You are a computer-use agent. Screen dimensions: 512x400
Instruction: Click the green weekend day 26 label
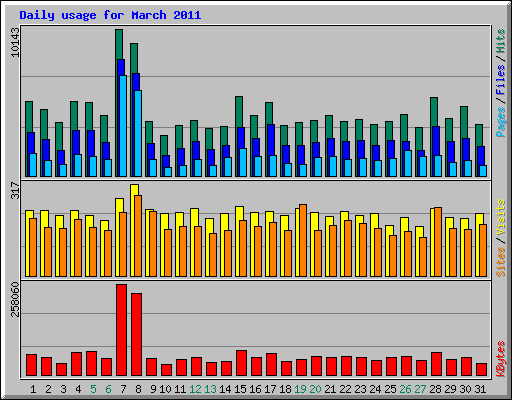tap(405, 389)
